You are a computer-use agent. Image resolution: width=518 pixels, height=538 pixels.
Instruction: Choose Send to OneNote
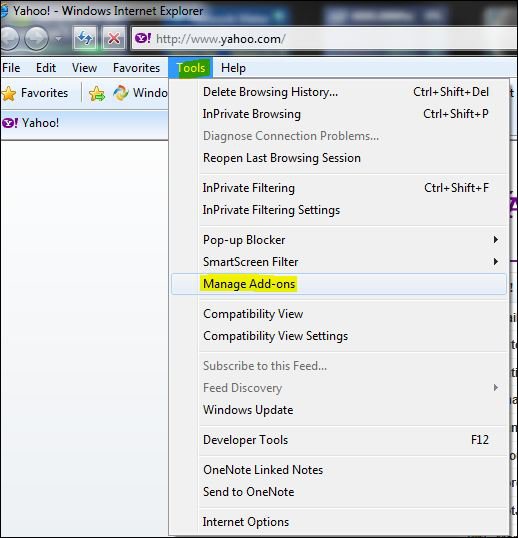tap(339, 492)
